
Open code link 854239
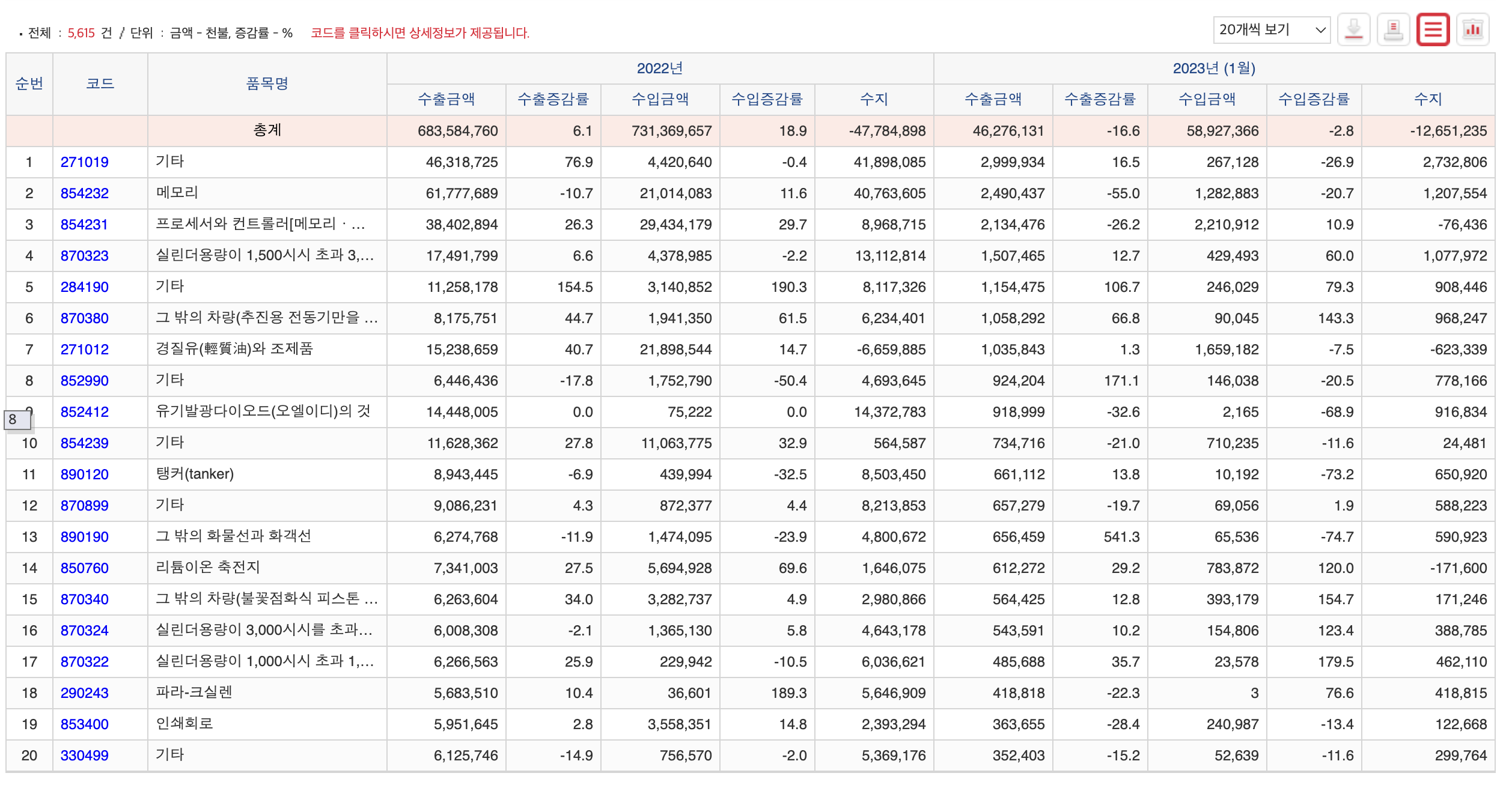tap(84, 443)
